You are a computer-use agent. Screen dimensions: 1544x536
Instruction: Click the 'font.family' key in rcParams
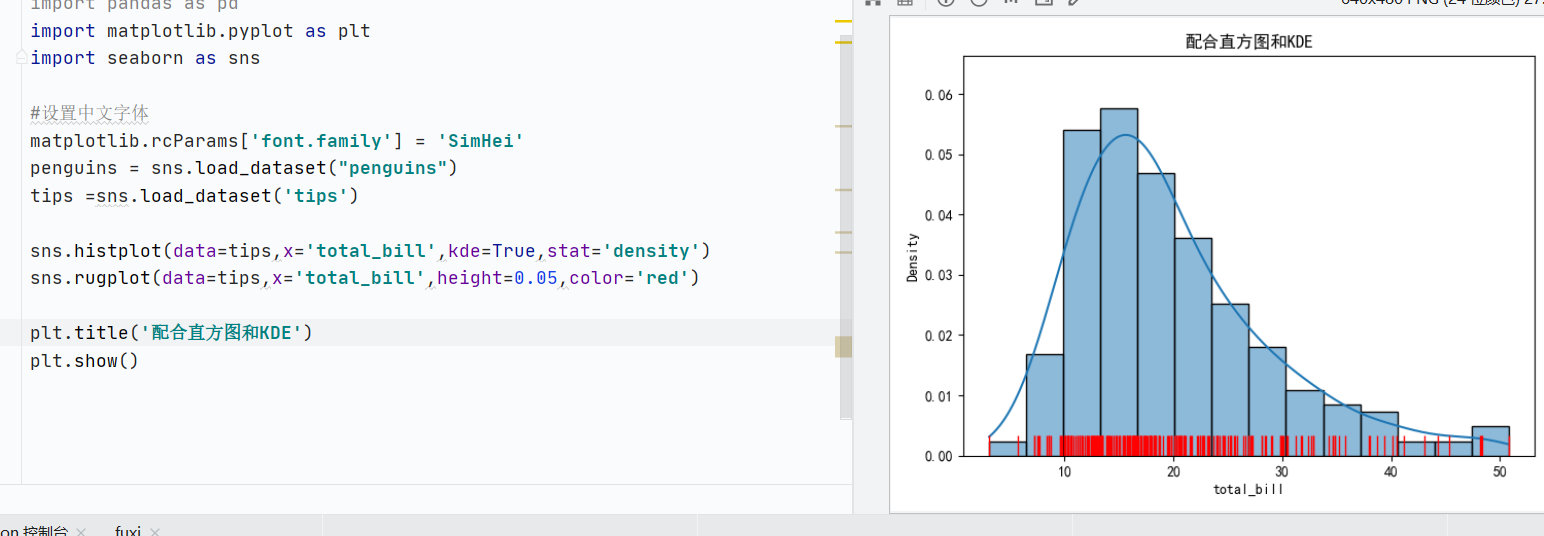coord(322,141)
